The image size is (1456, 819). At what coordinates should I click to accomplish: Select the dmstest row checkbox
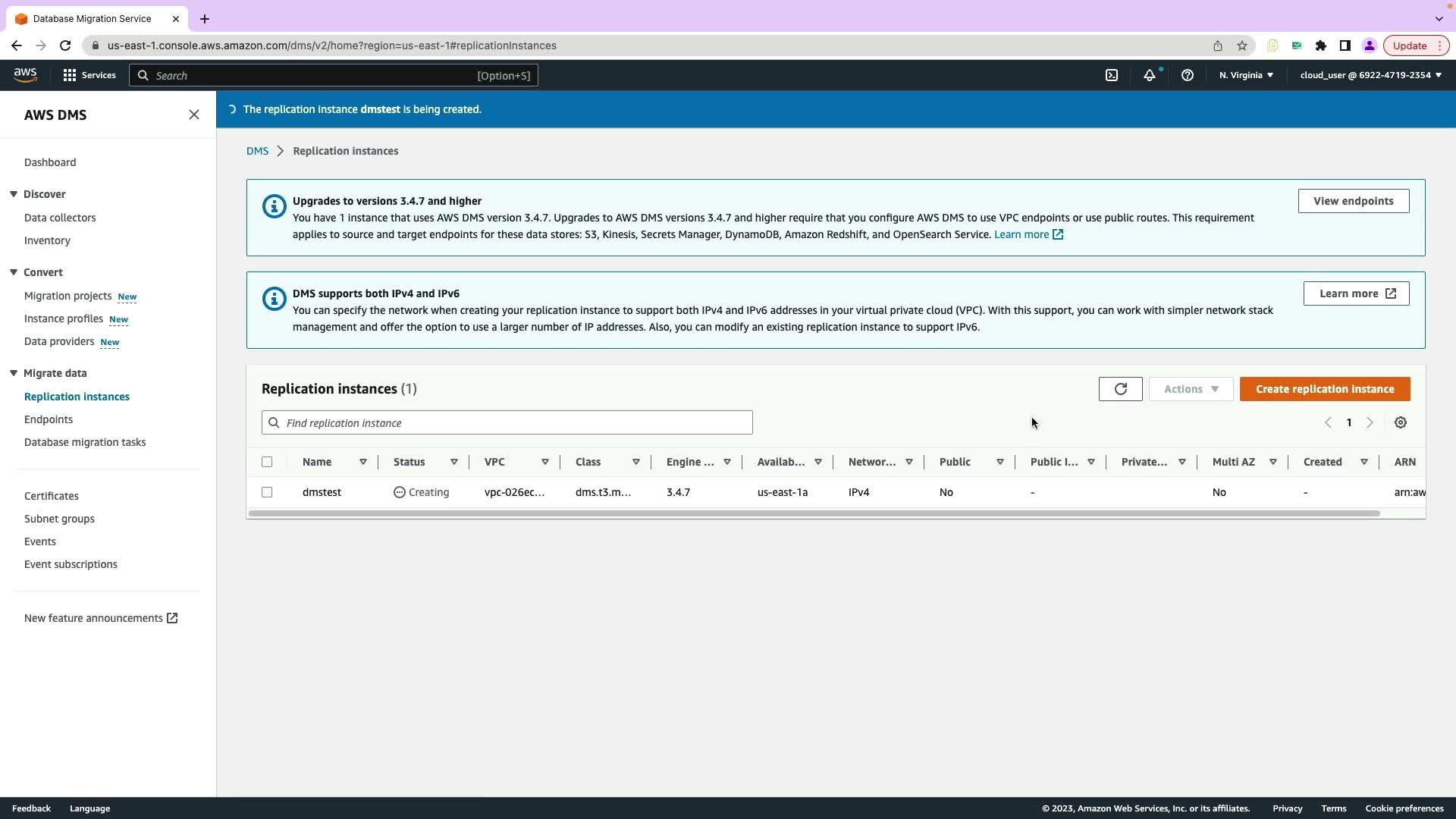[267, 492]
